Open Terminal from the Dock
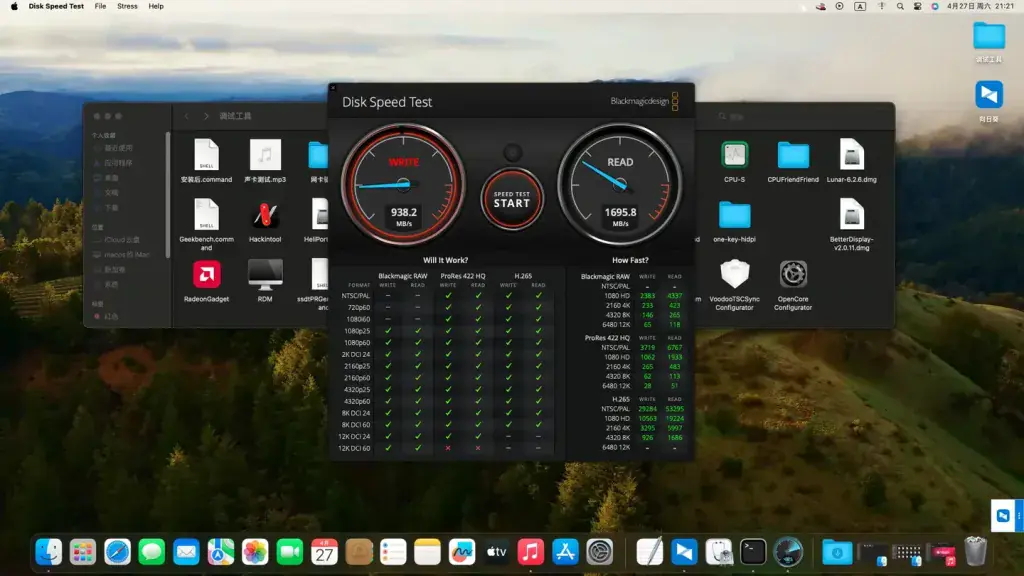1024x576 pixels. pos(753,552)
